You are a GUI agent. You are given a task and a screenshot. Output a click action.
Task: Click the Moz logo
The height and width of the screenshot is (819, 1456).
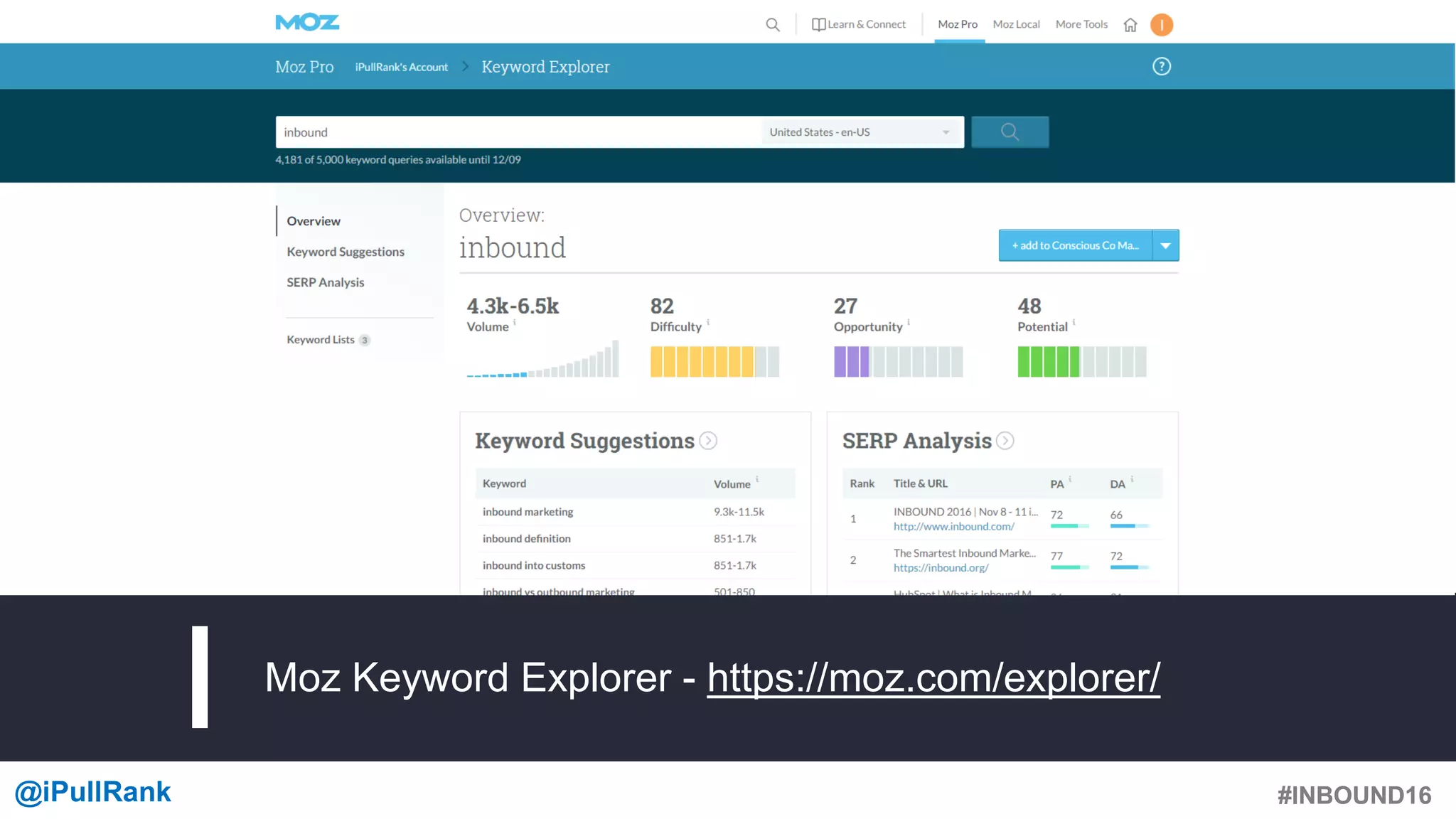click(307, 23)
